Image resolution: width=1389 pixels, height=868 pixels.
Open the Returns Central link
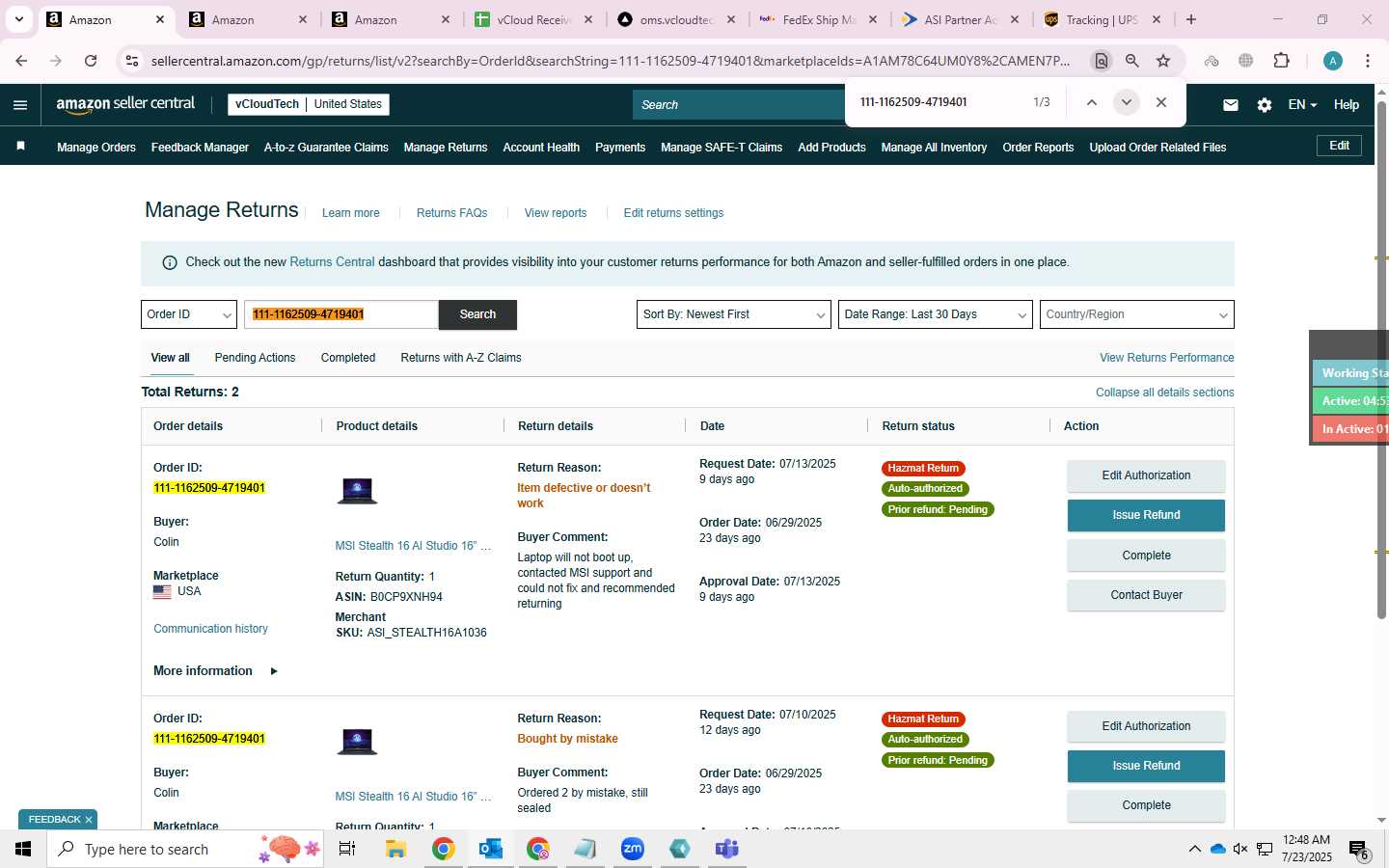click(332, 262)
